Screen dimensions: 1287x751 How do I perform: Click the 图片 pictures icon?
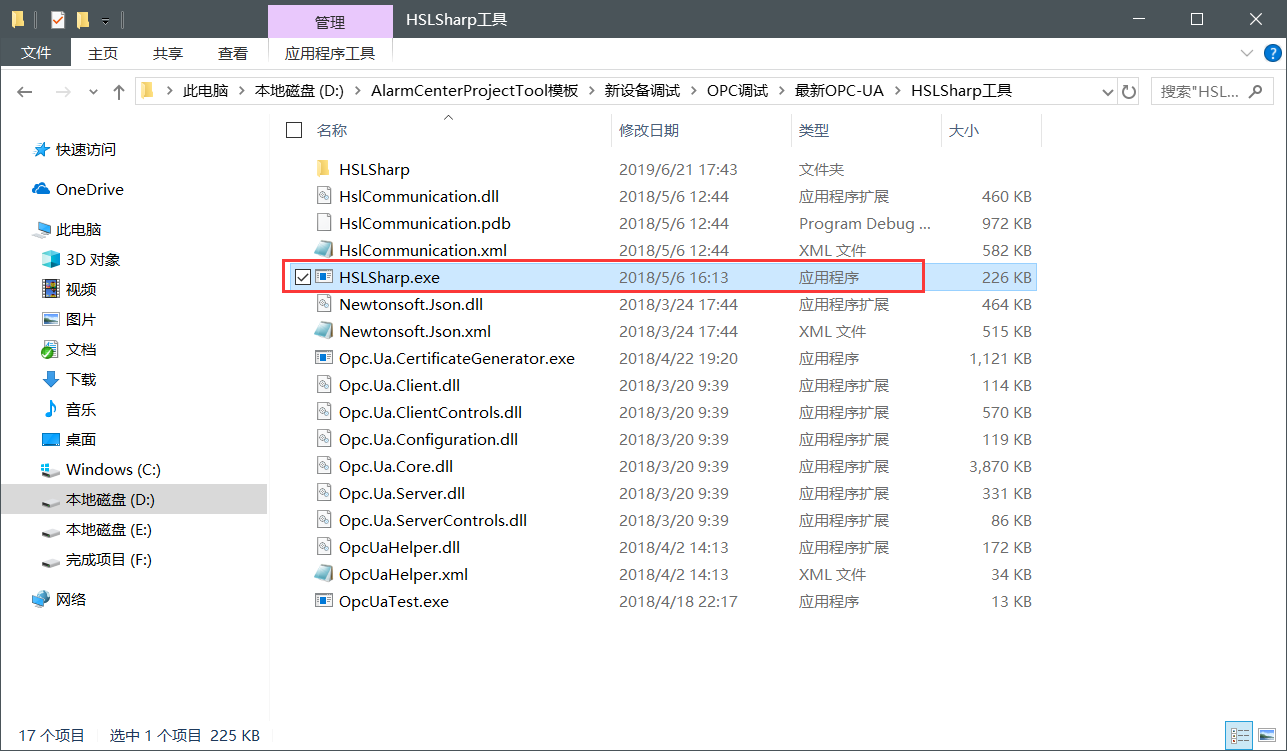point(51,319)
